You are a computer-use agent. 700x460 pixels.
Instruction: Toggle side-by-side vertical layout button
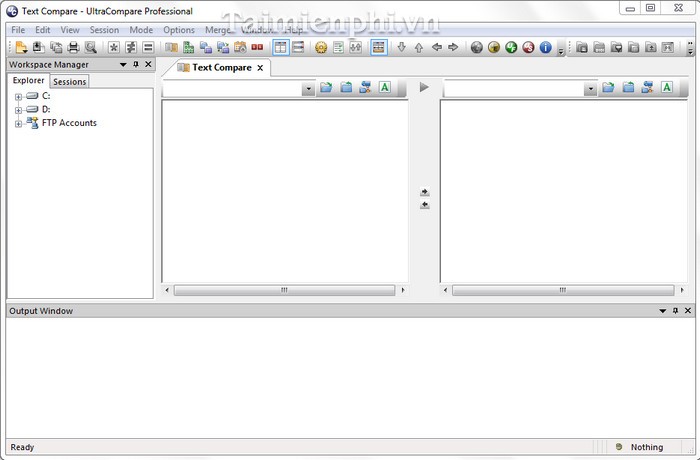point(281,47)
